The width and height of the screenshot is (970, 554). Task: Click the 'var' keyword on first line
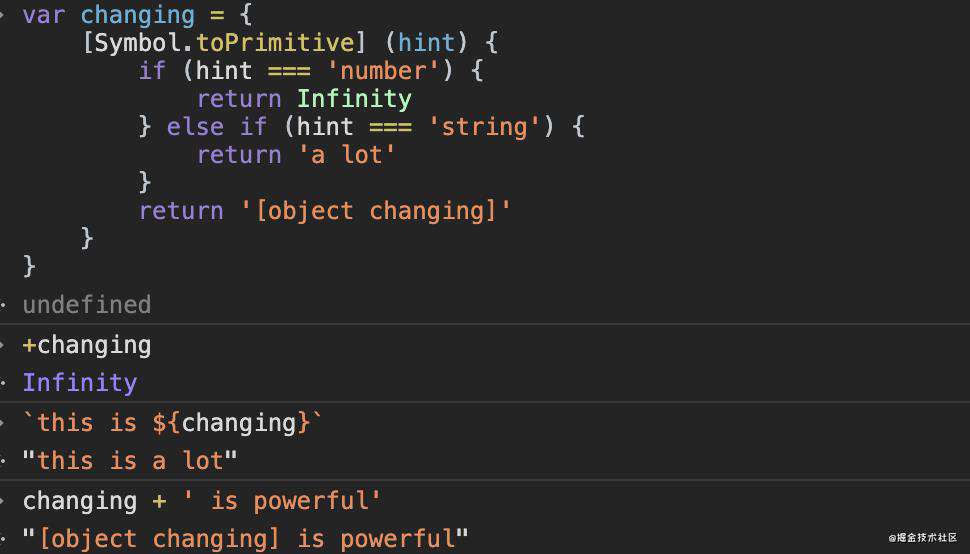tap(44, 15)
